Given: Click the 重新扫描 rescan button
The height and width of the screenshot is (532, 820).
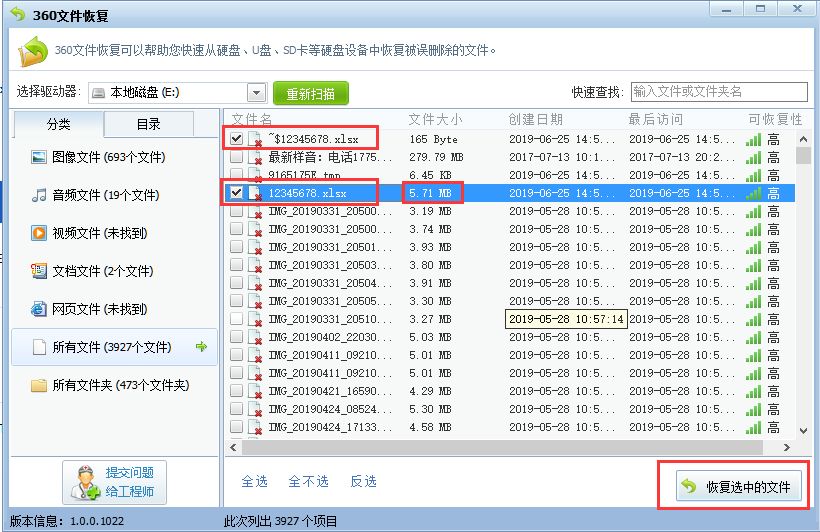Looking at the screenshot, I should coord(311,94).
